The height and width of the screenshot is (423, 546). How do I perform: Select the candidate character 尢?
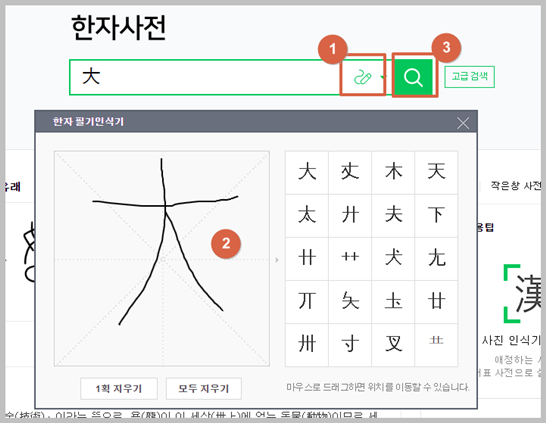click(436, 259)
